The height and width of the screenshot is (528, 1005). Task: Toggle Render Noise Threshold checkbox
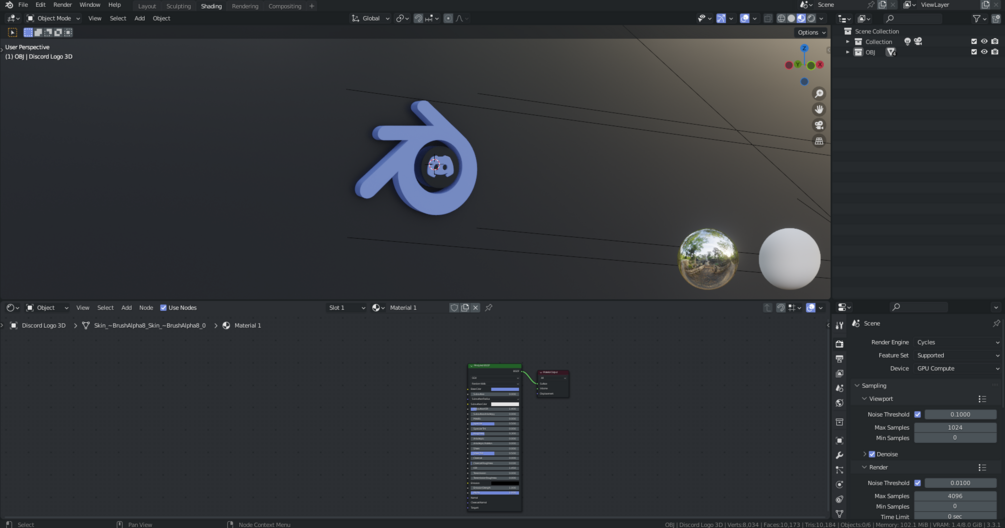(918, 483)
